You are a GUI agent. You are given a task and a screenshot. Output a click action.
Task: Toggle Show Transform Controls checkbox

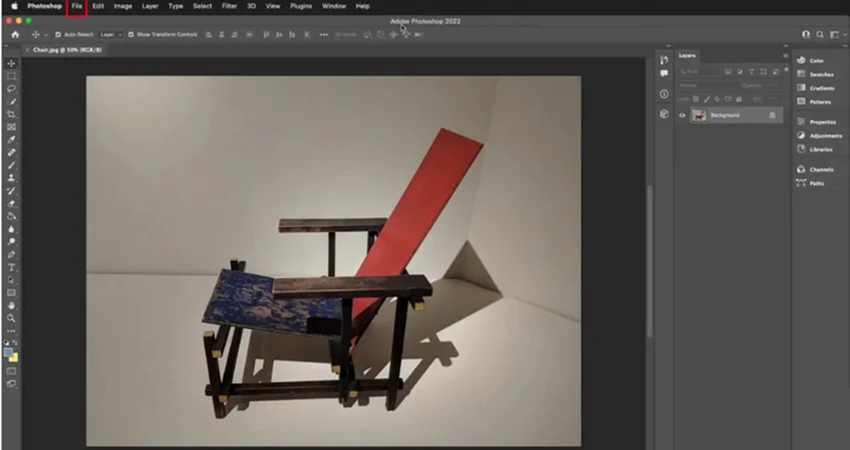131,35
